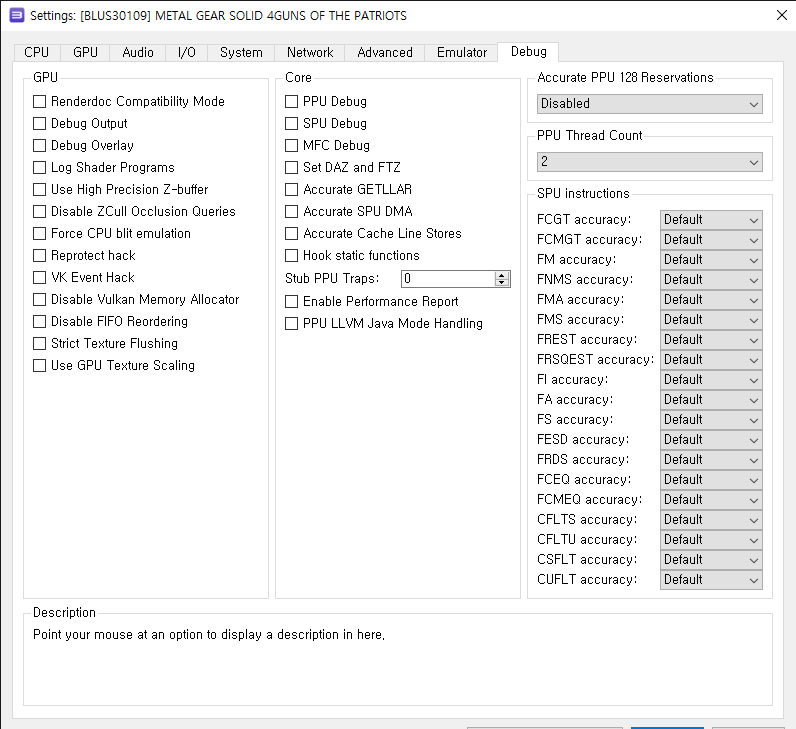Expand CFLTS accuracy dropdown
Screen dimensions: 796x729
(x=711, y=520)
